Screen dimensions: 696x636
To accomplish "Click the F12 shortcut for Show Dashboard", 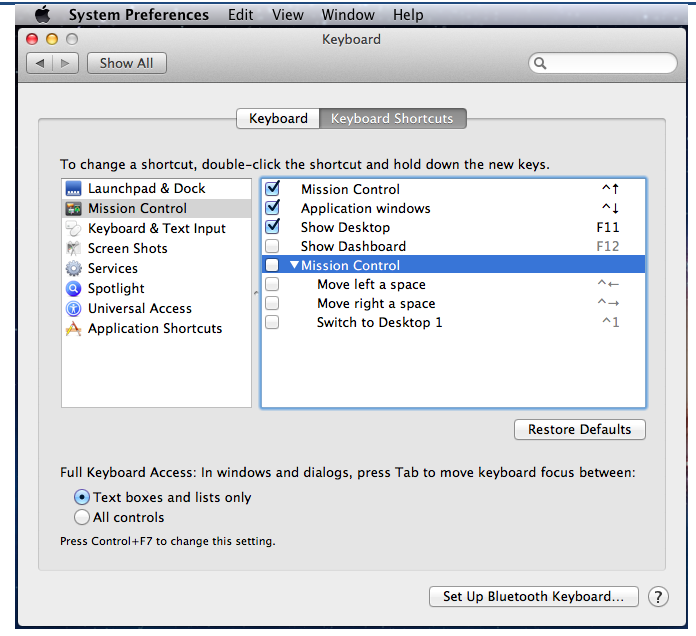I will [x=608, y=246].
